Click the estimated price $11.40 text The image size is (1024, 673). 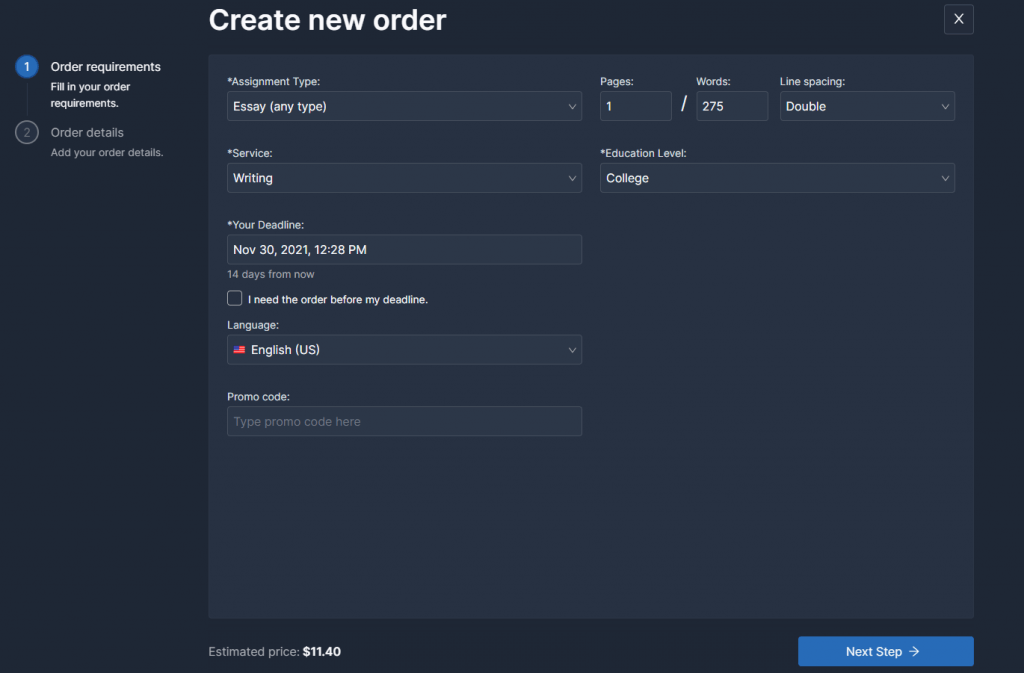pos(320,651)
